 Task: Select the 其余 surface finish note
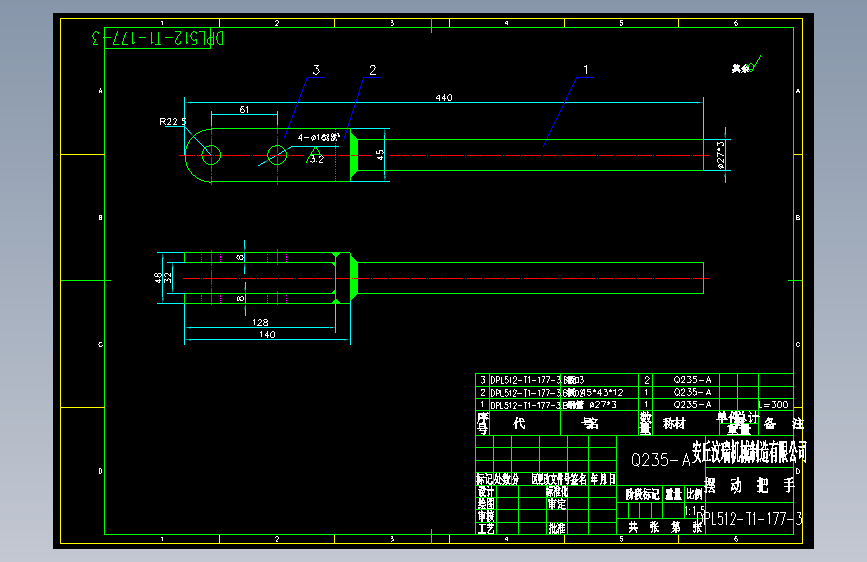point(740,69)
